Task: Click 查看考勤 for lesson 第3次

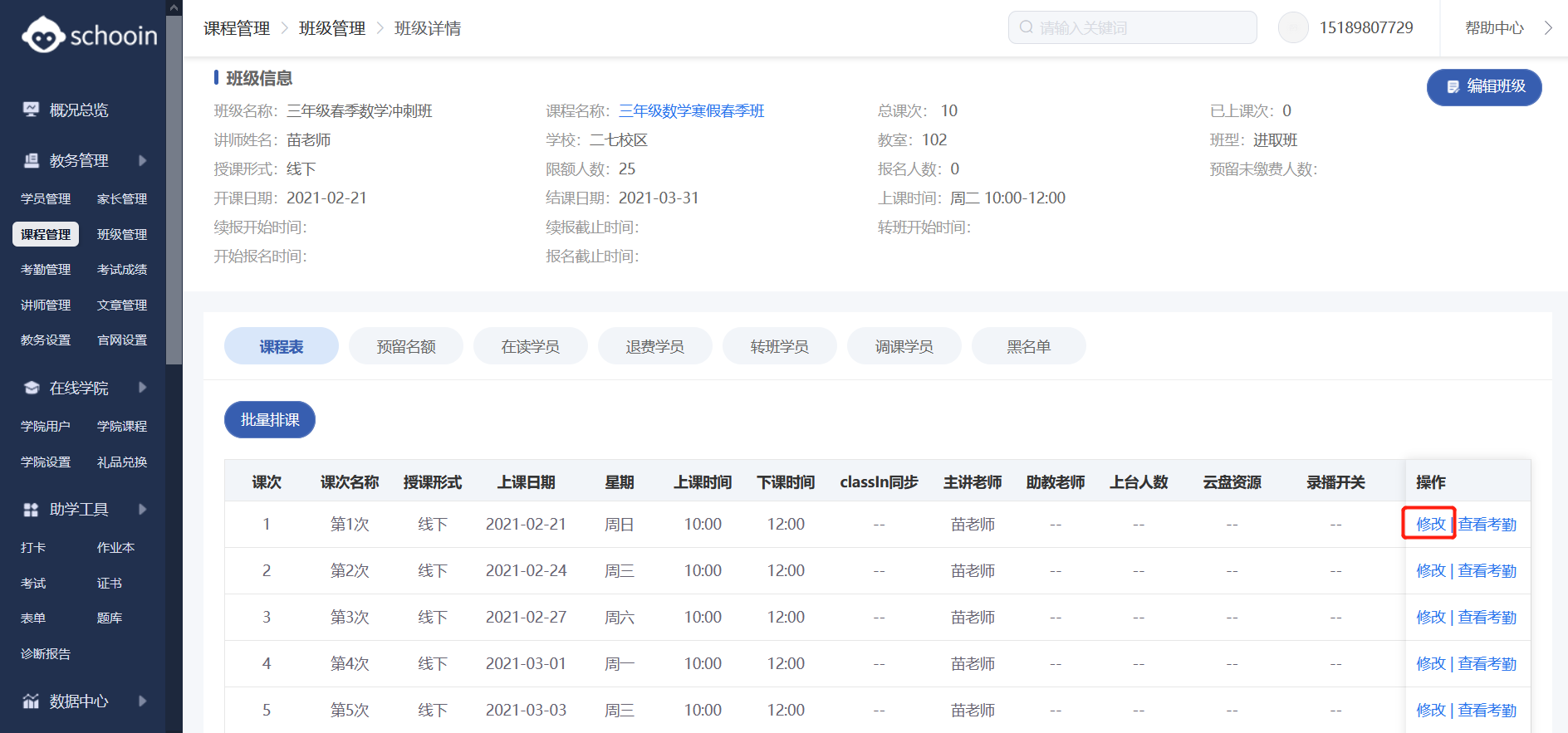Action: [1487, 618]
